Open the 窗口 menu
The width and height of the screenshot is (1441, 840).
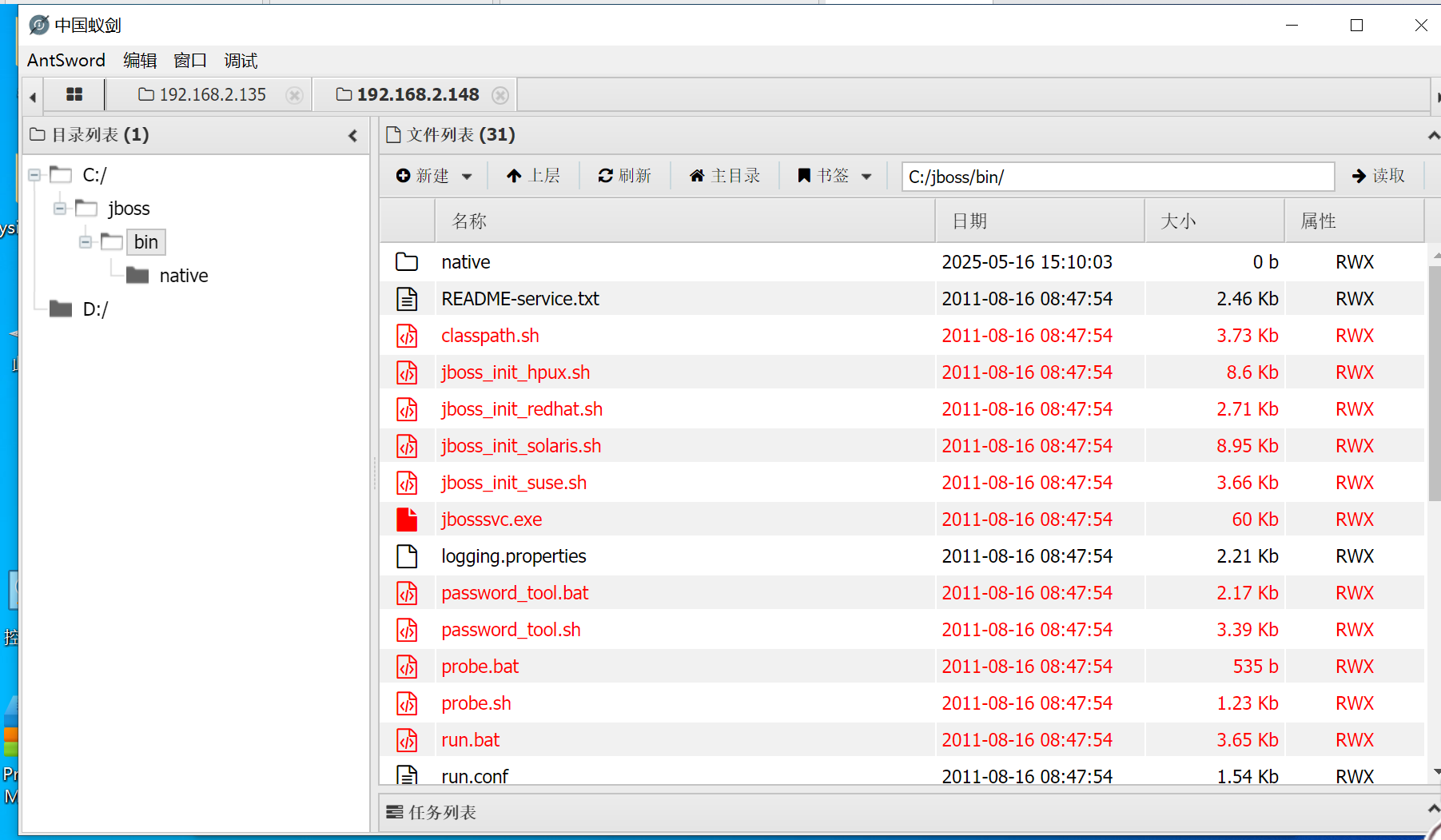(x=190, y=60)
